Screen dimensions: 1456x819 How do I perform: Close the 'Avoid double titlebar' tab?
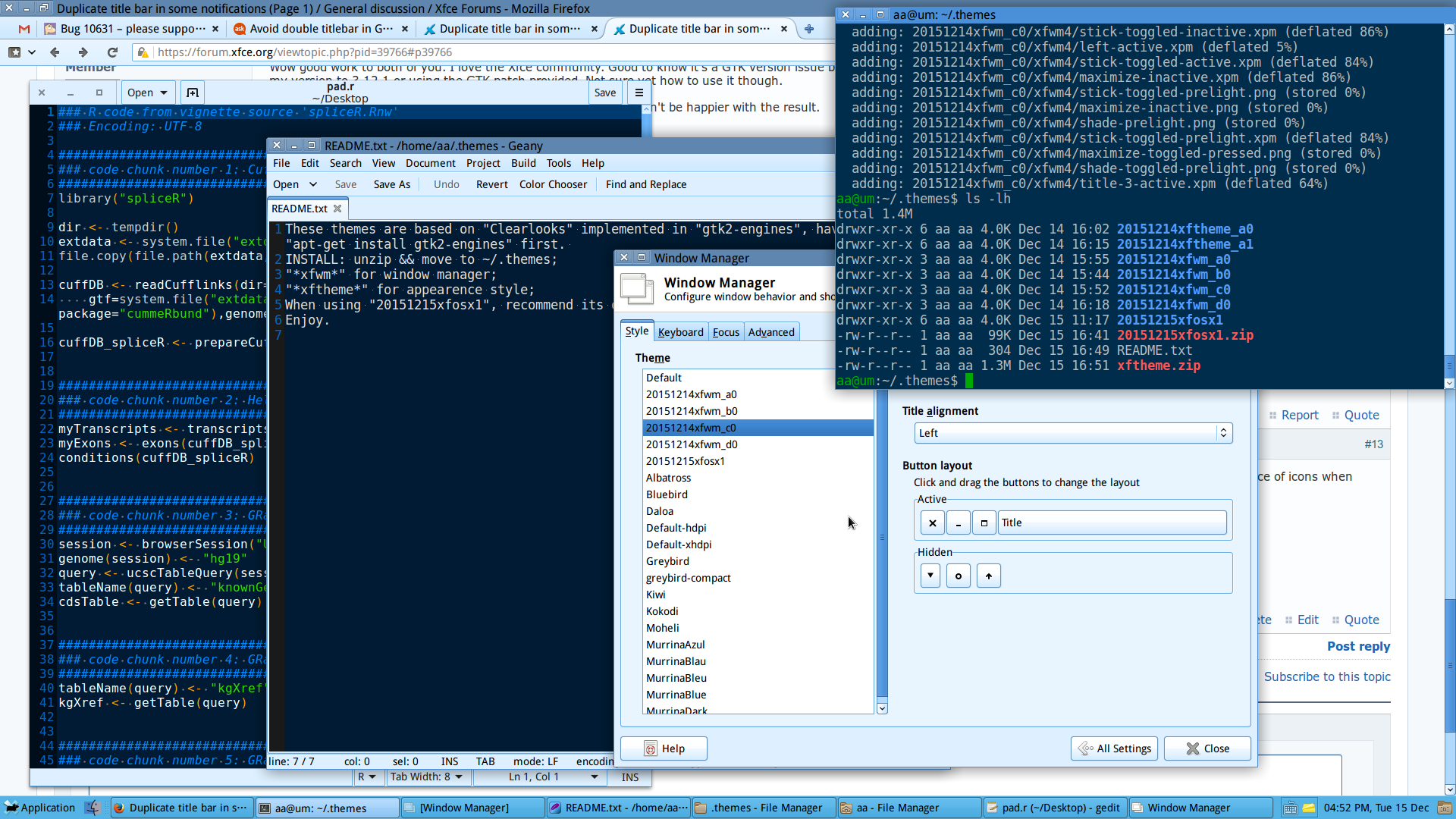coord(405,29)
